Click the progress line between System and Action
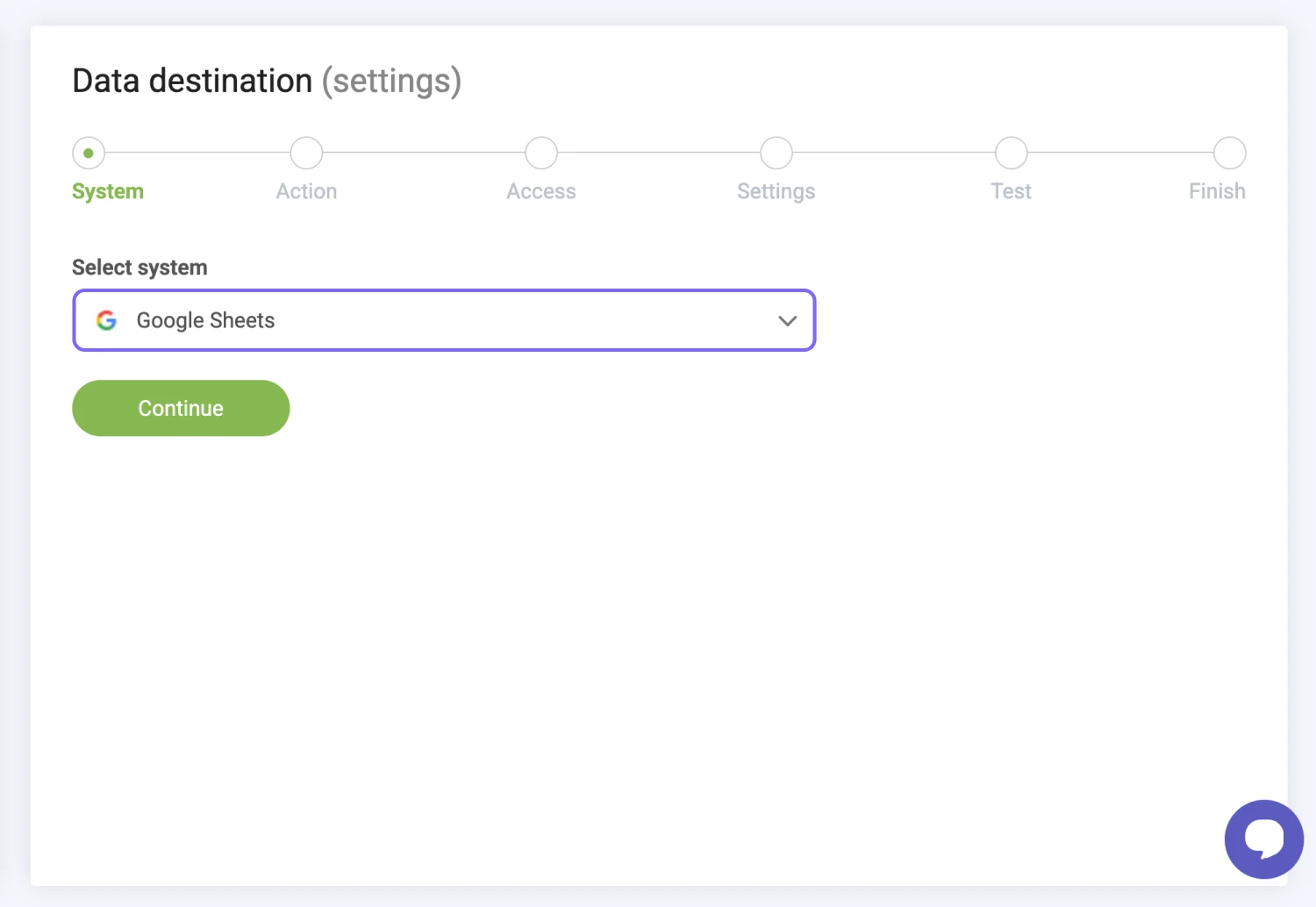Image resolution: width=1316 pixels, height=907 pixels. click(x=197, y=153)
